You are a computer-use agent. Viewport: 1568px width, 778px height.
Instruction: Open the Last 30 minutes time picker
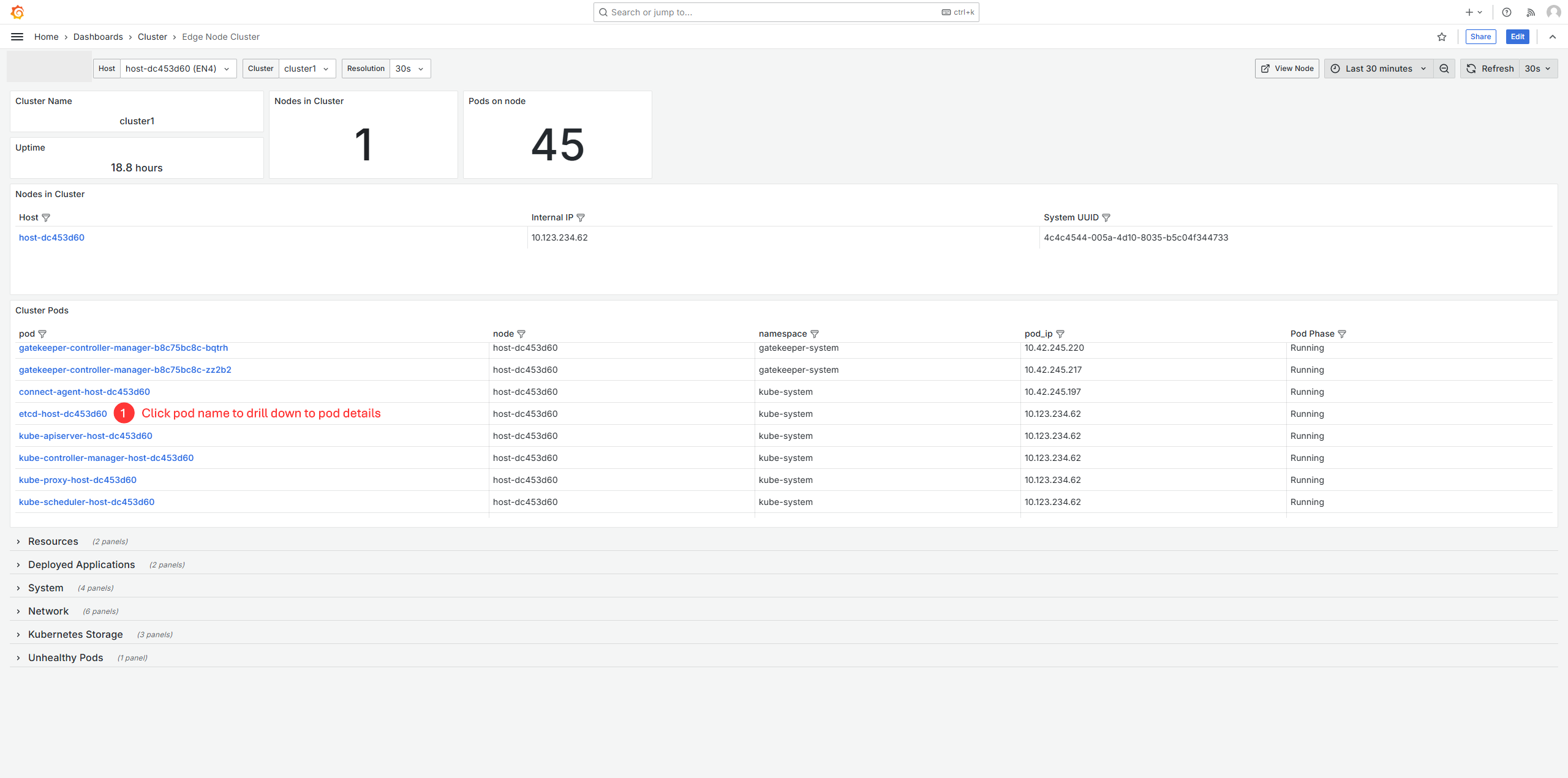pyautogui.click(x=1379, y=69)
